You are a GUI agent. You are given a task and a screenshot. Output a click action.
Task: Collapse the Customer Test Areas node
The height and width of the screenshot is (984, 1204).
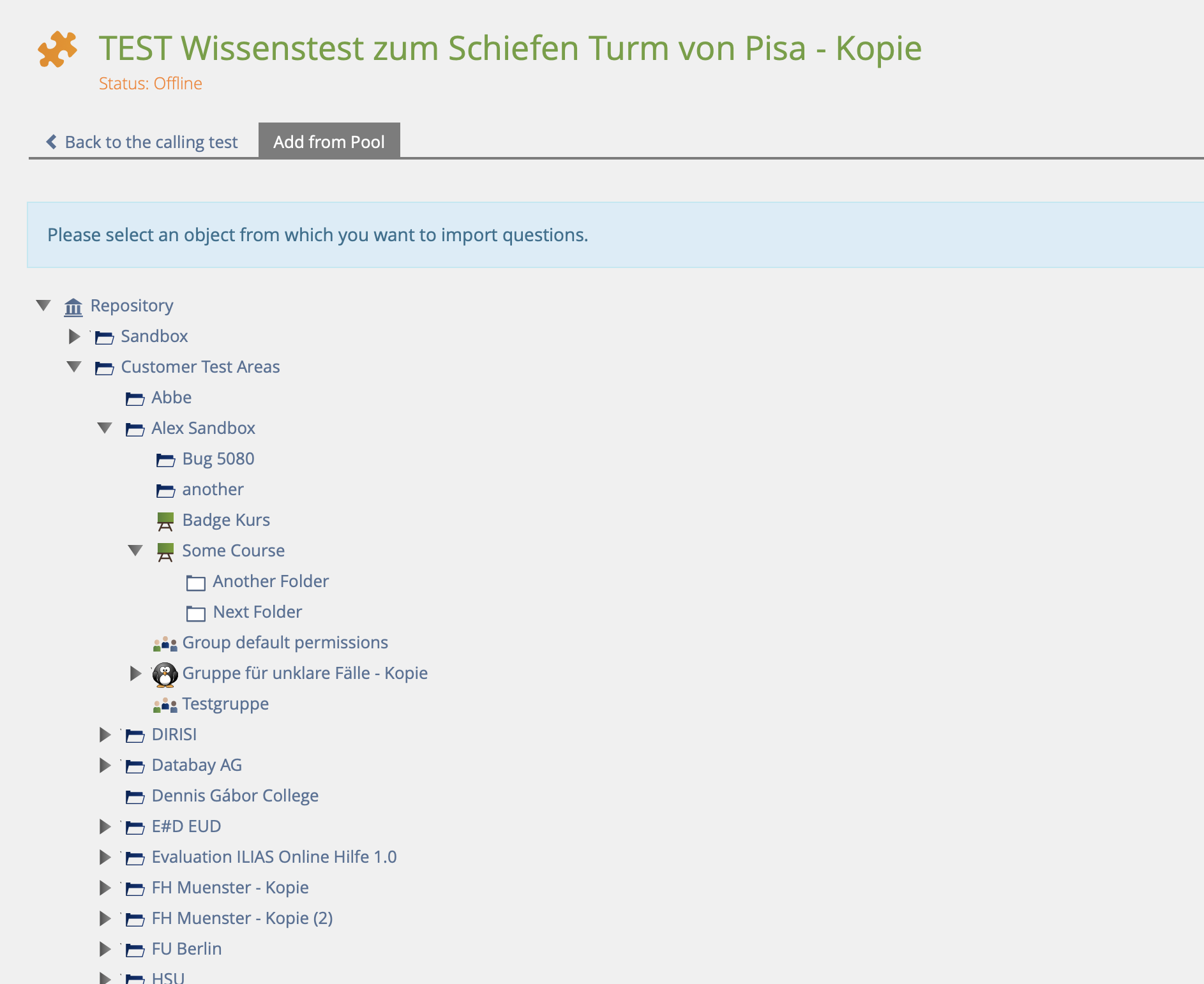click(74, 367)
